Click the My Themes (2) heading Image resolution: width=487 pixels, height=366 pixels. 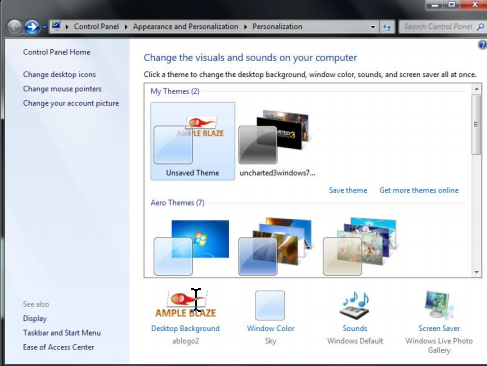(x=175, y=91)
